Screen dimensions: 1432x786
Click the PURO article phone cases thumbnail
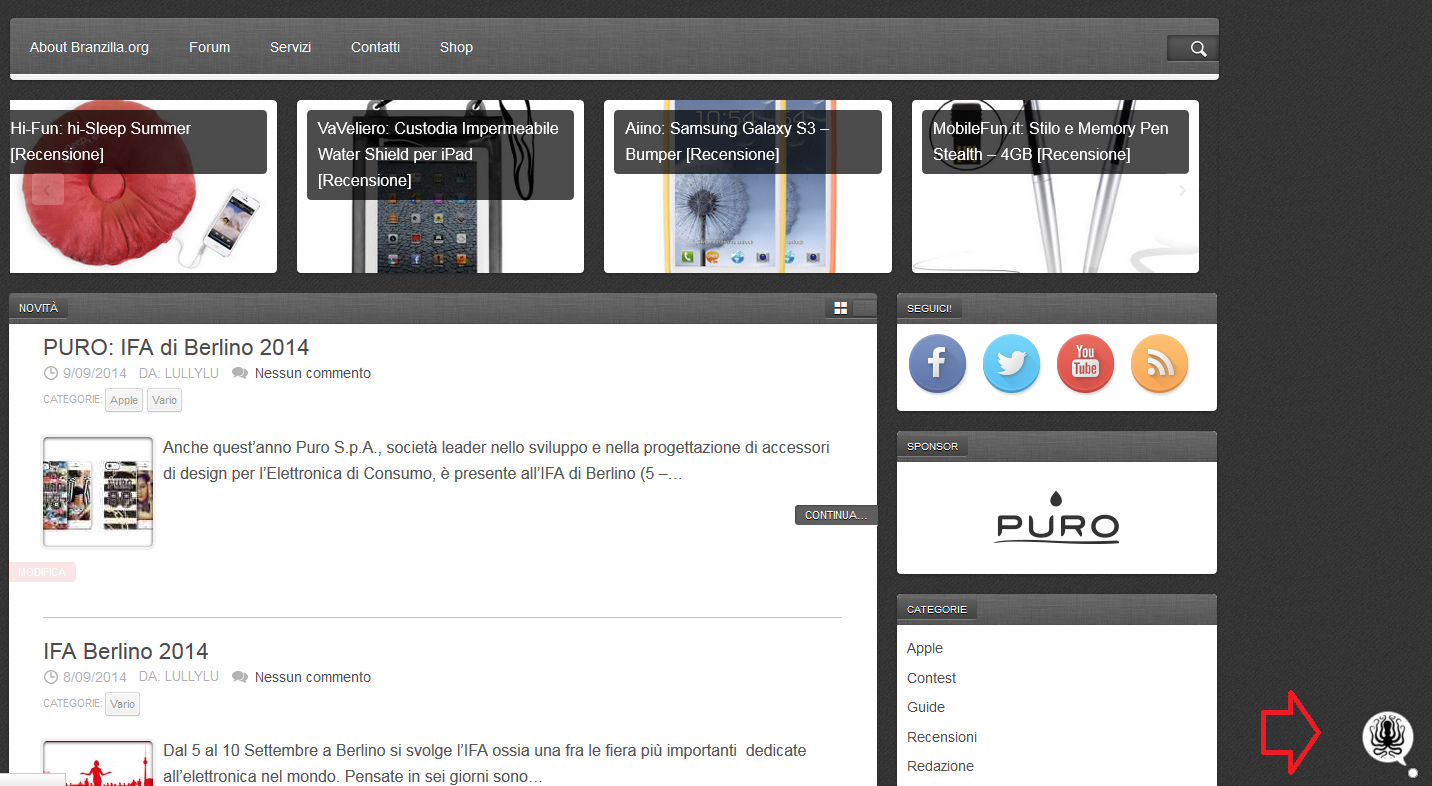pos(98,492)
